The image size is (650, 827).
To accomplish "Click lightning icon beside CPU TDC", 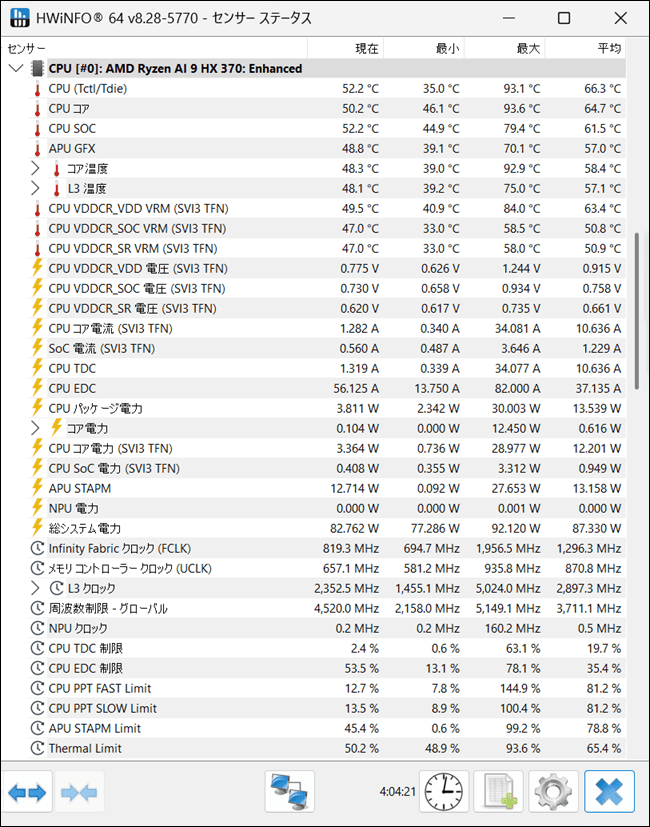I will point(37,368).
